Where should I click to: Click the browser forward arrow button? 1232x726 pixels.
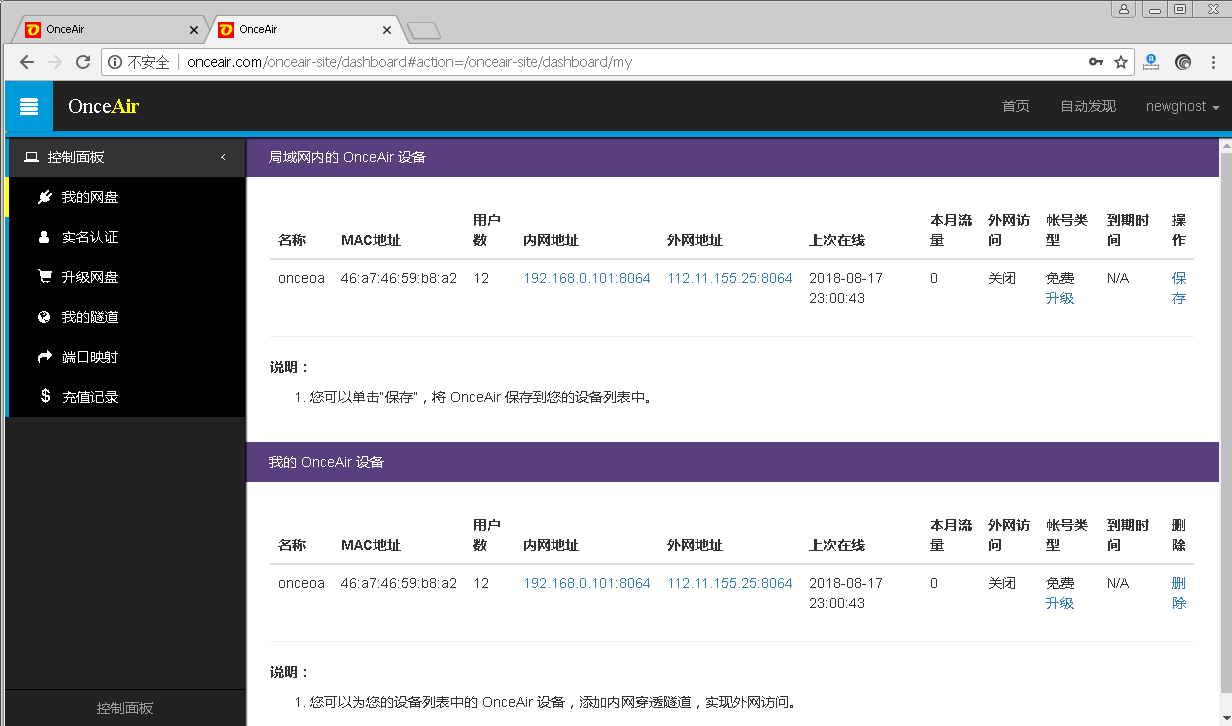pyautogui.click(x=55, y=62)
